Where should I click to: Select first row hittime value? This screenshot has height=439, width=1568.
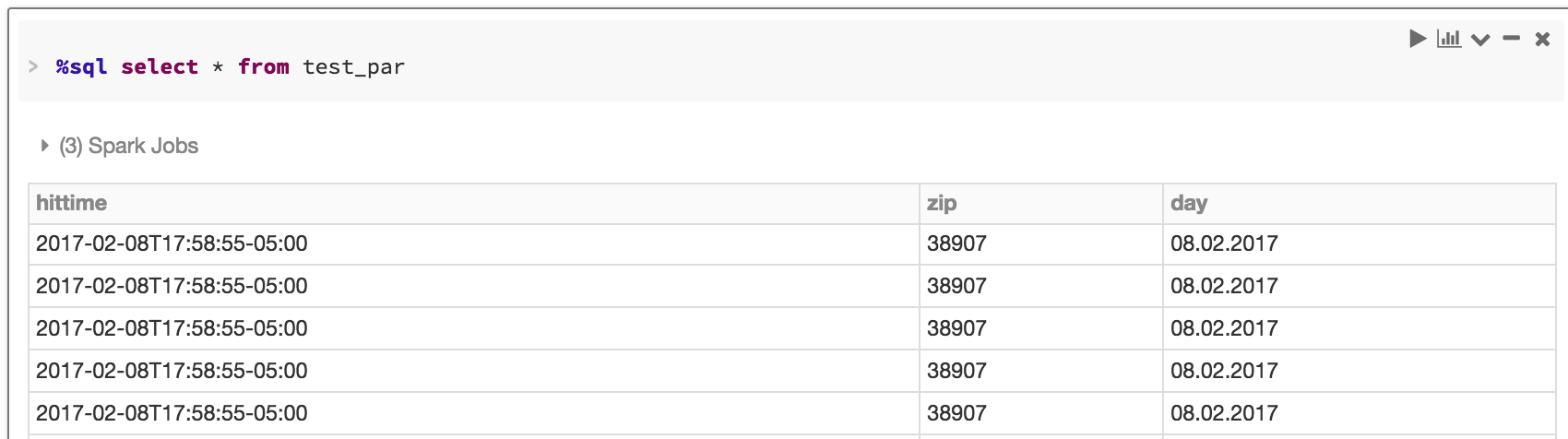pyautogui.click(x=172, y=243)
